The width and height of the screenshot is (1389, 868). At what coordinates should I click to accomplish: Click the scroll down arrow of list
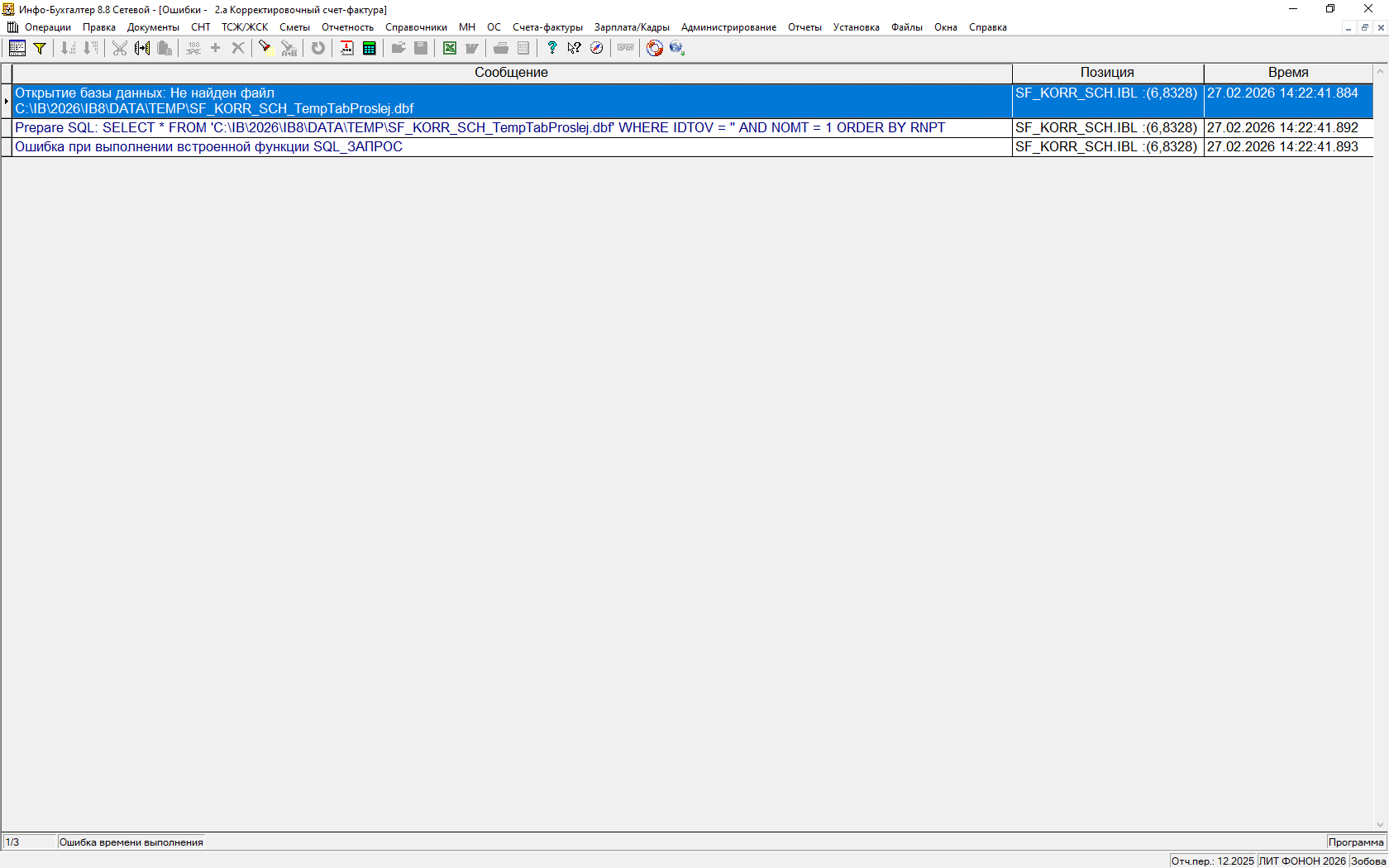click(1380, 824)
